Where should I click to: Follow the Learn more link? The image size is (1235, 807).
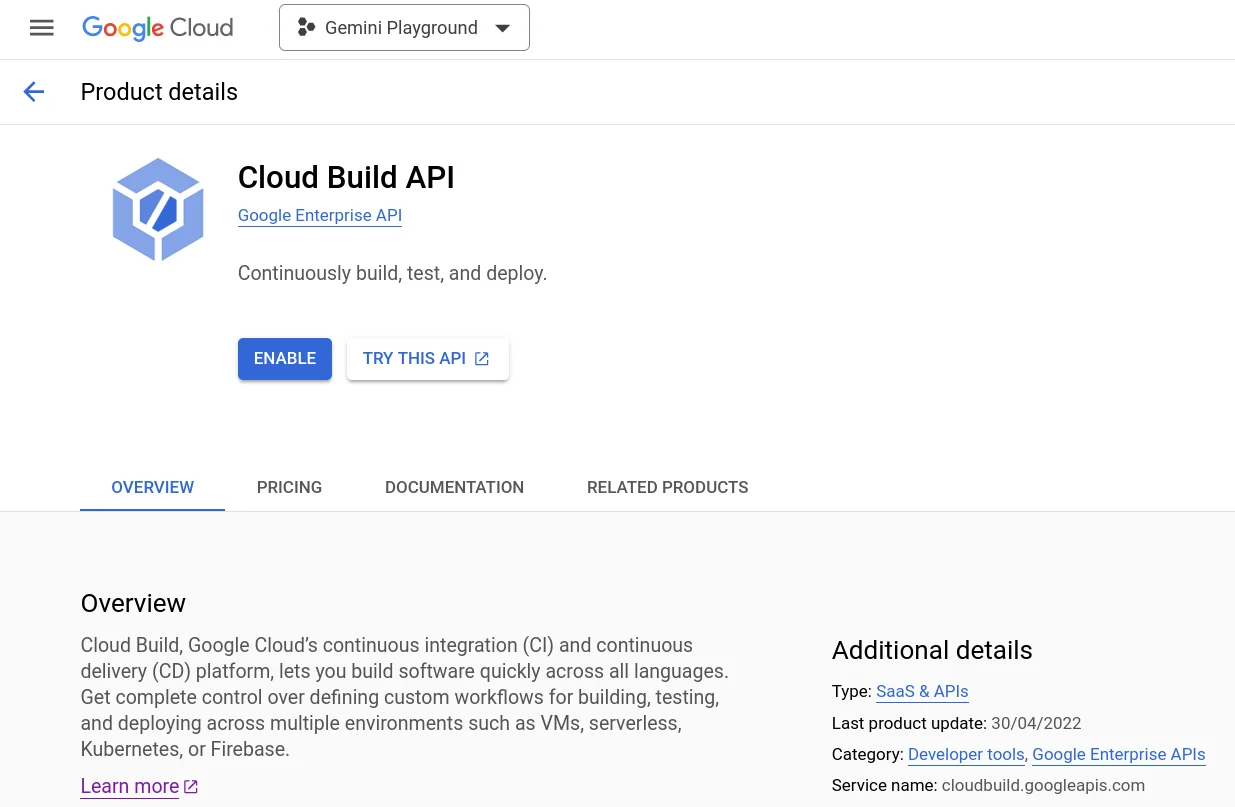pyautogui.click(x=130, y=786)
